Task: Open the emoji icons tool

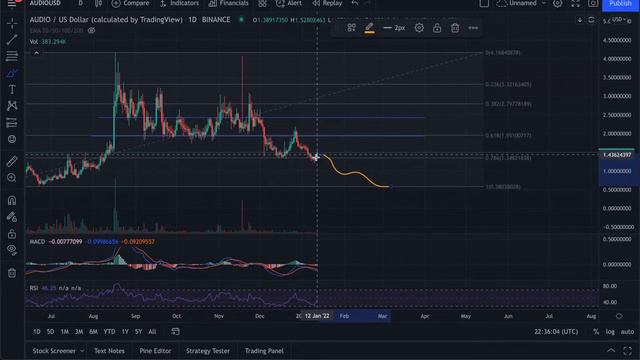Action: point(12,139)
